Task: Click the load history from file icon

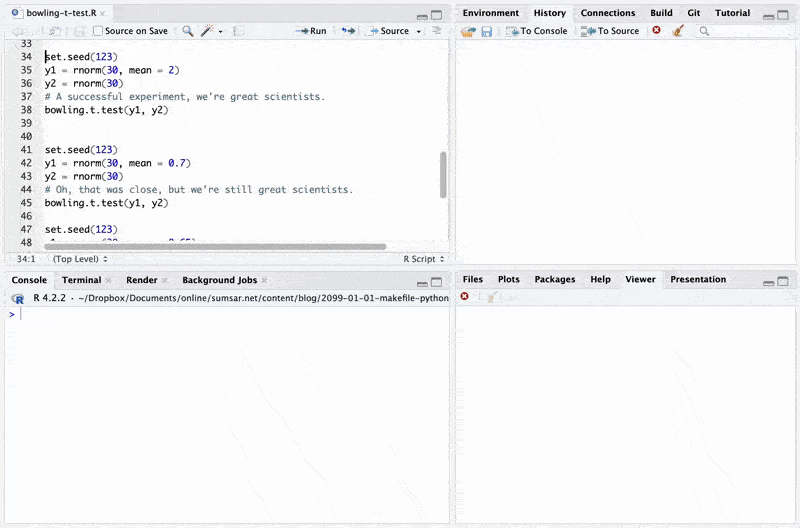Action: (x=468, y=32)
